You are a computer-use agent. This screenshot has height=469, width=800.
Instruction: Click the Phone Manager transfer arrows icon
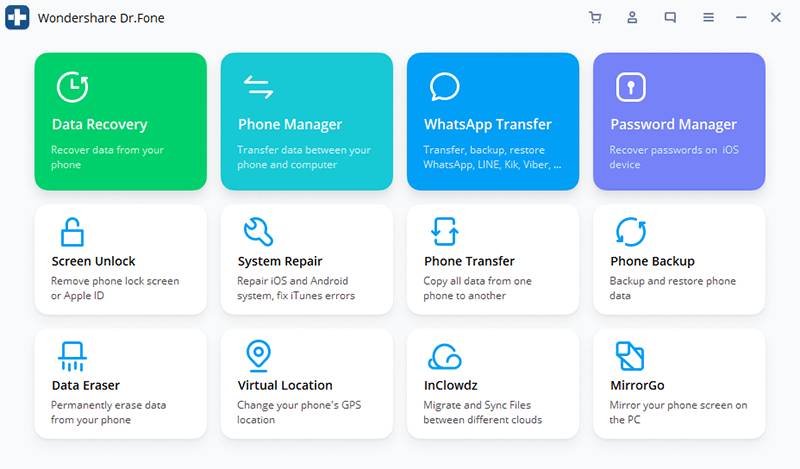[258, 87]
